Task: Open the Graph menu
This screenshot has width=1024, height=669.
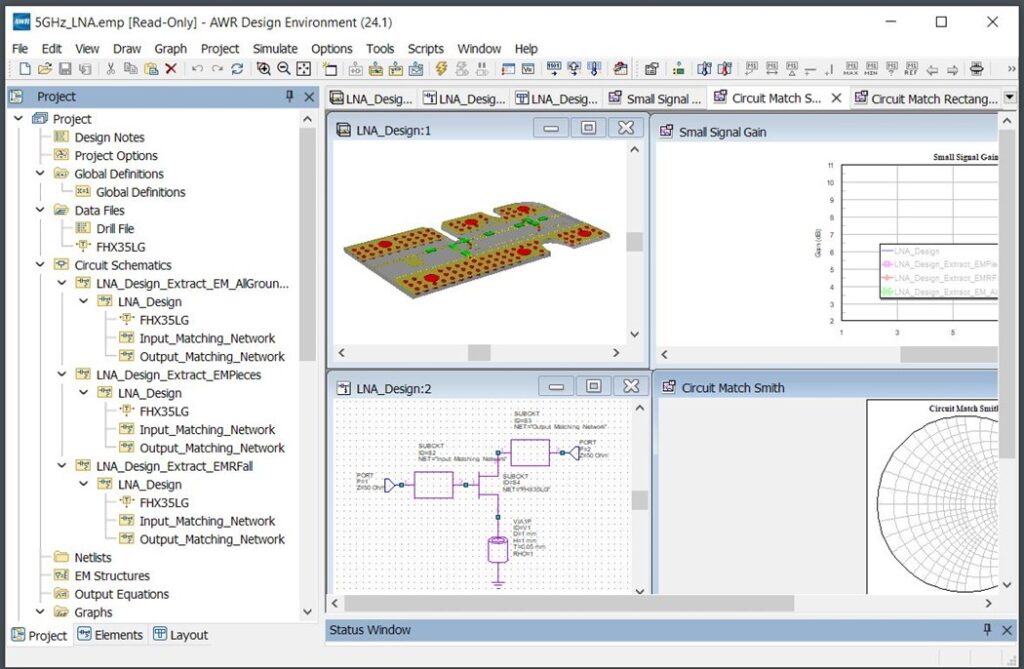Action: tap(170, 48)
